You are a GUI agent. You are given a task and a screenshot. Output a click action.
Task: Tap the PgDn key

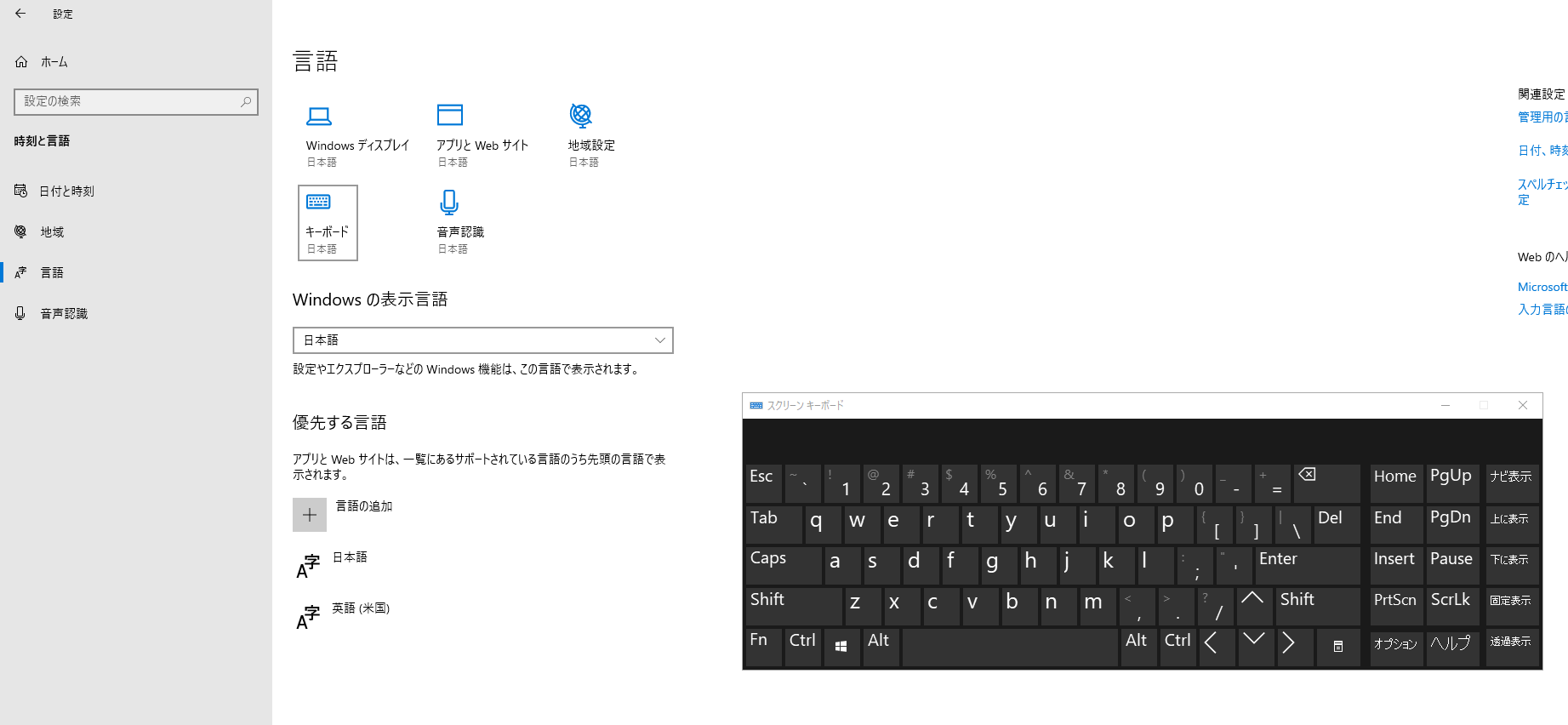[x=1452, y=525]
